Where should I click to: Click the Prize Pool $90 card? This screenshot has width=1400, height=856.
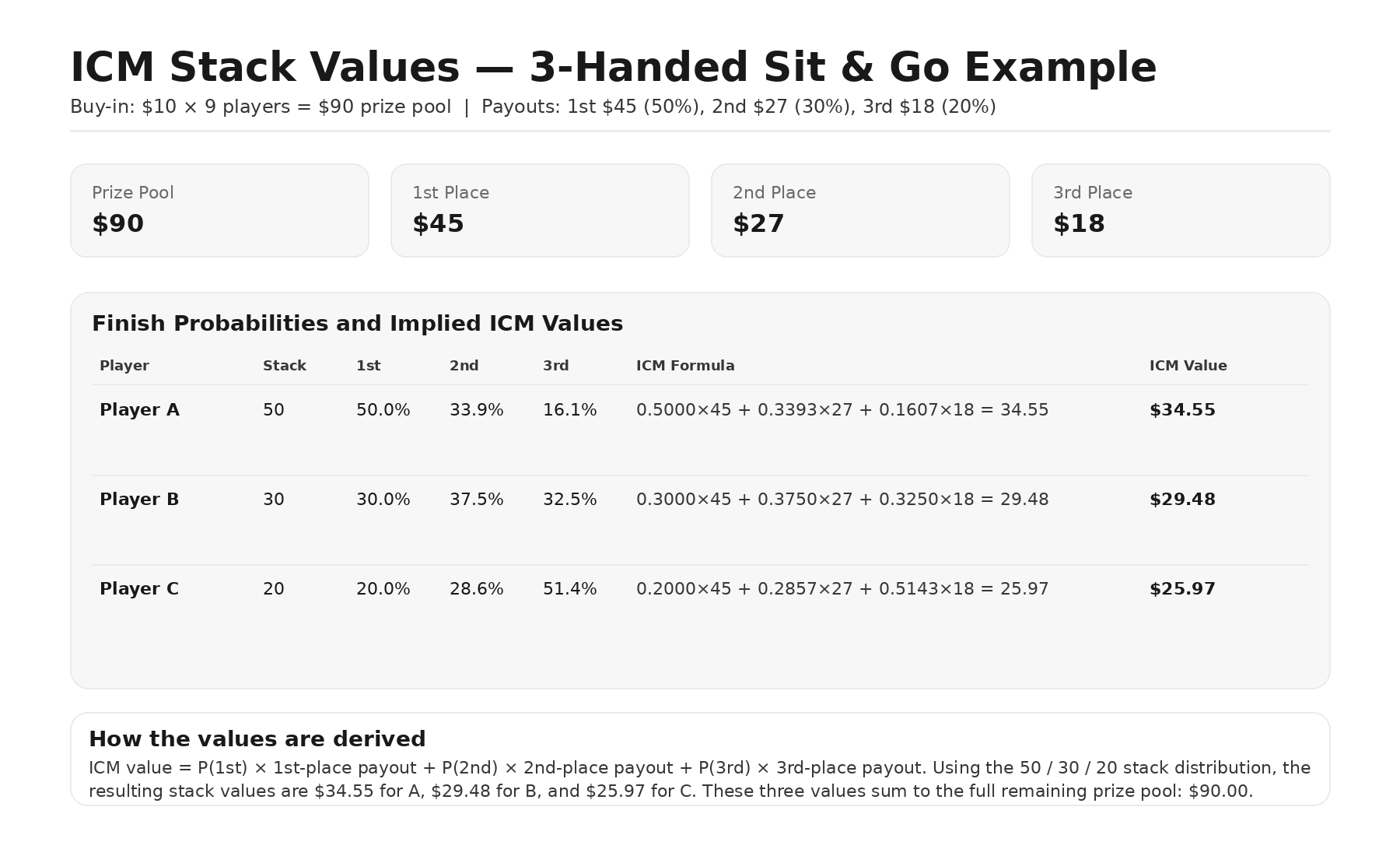[x=219, y=210]
